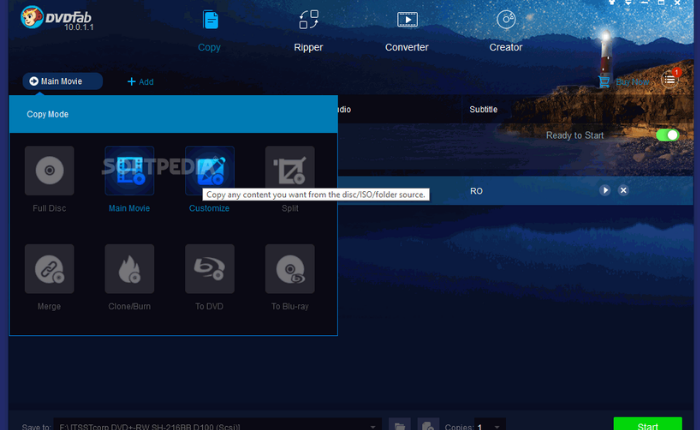Toggle the Ready to Start switch
Viewport: 700px width, 430px height.
(x=667, y=135)
